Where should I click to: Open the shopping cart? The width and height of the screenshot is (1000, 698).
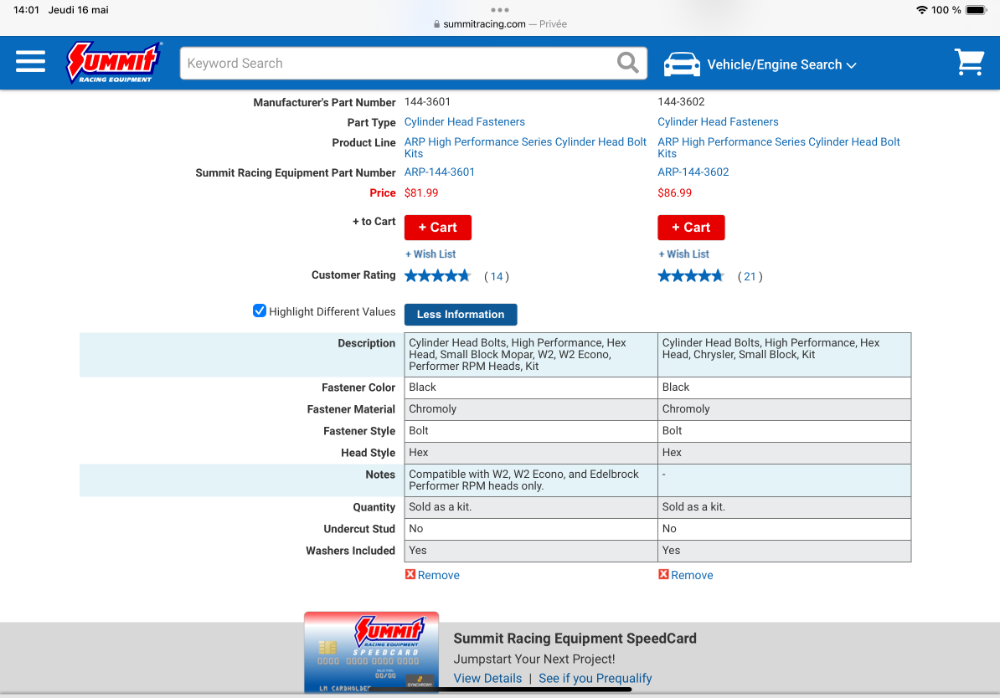[x=969, y=63]
